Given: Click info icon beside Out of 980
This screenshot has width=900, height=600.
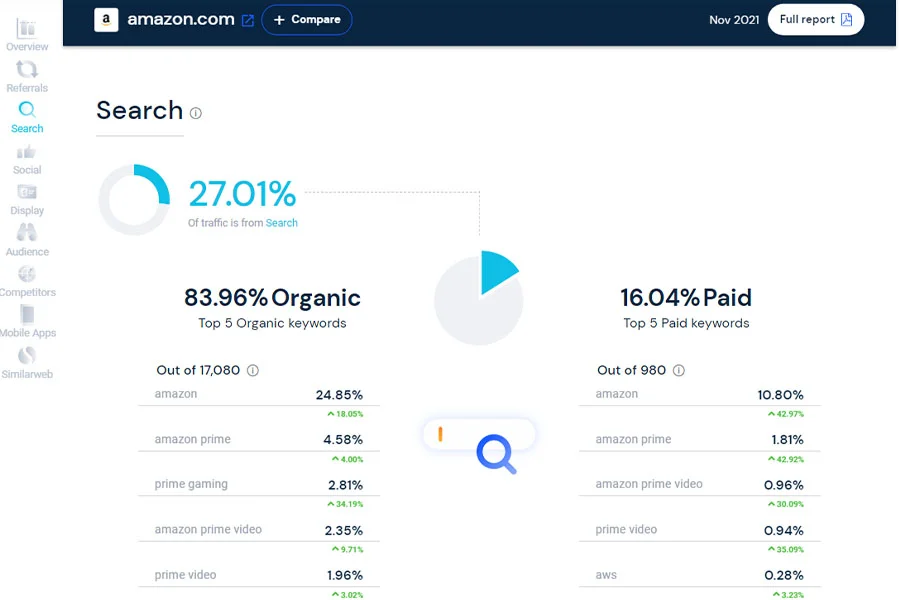Looking at the screenshot, I should click(678, 370).
